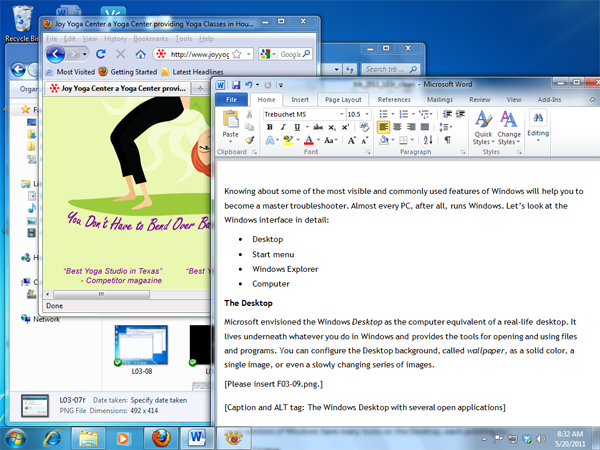
Task: Click the Grow Font icon
Action: point(351,140)
